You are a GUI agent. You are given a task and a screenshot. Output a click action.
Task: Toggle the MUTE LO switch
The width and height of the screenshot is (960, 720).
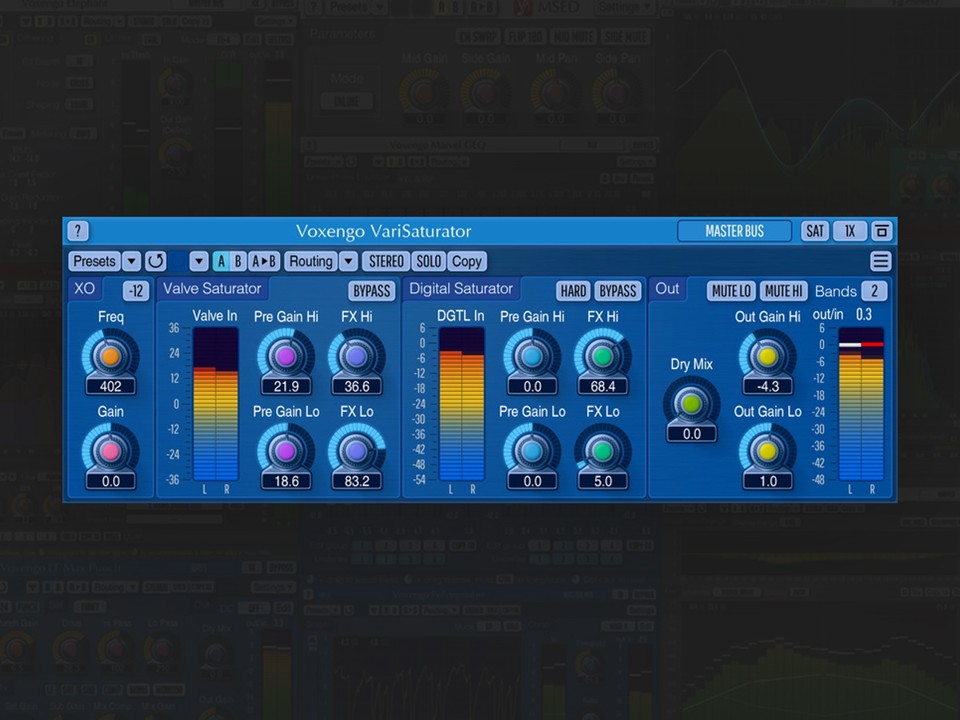[x=731, y=291]
